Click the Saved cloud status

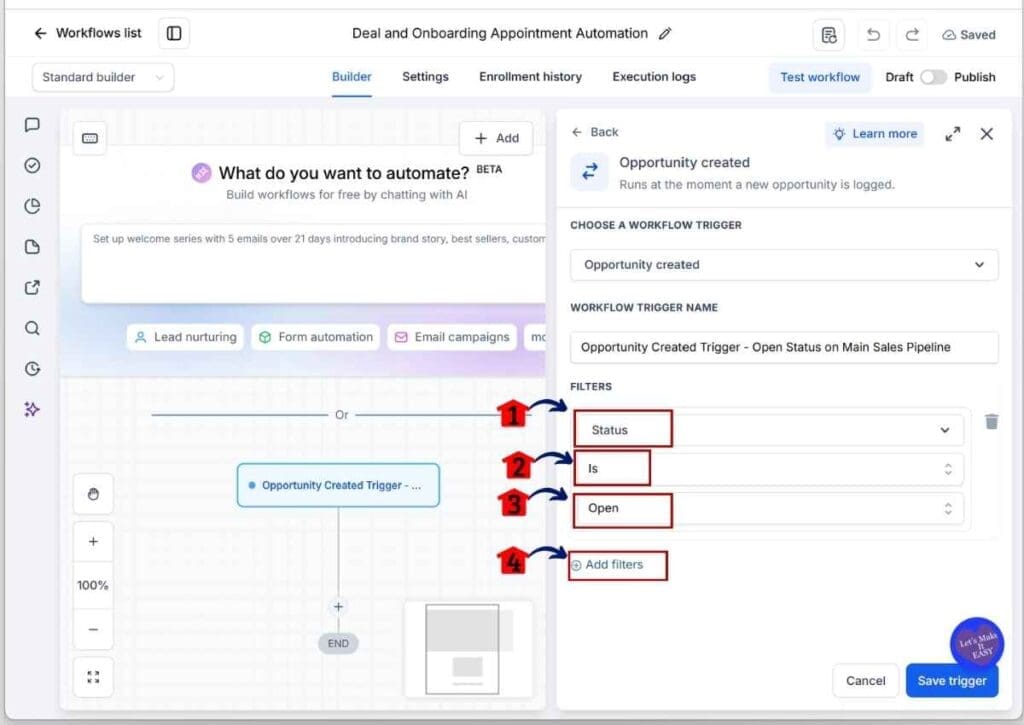pos(968,35)
